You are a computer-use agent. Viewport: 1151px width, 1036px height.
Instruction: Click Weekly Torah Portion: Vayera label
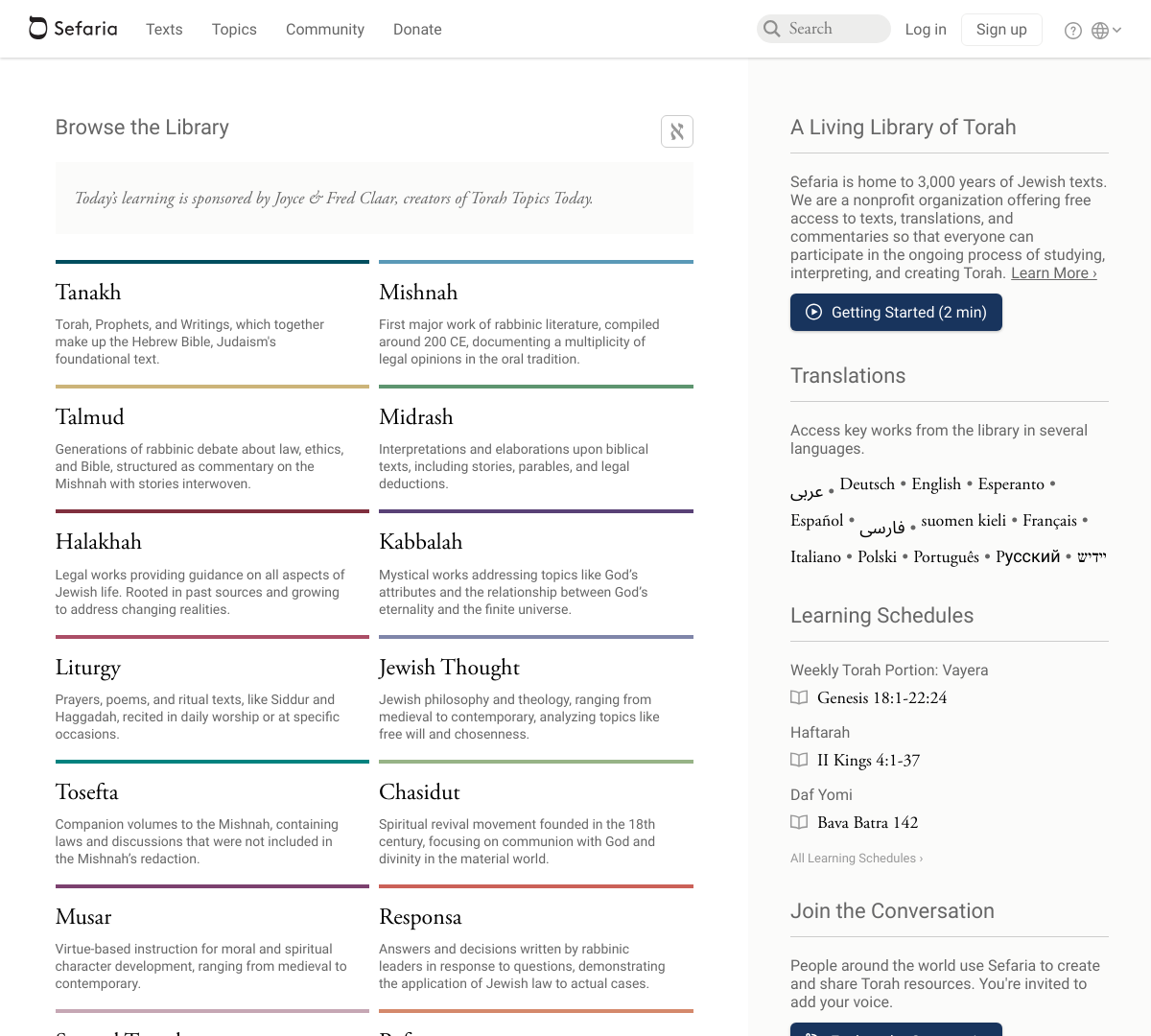pyautogui.click(x=889, y=671)
